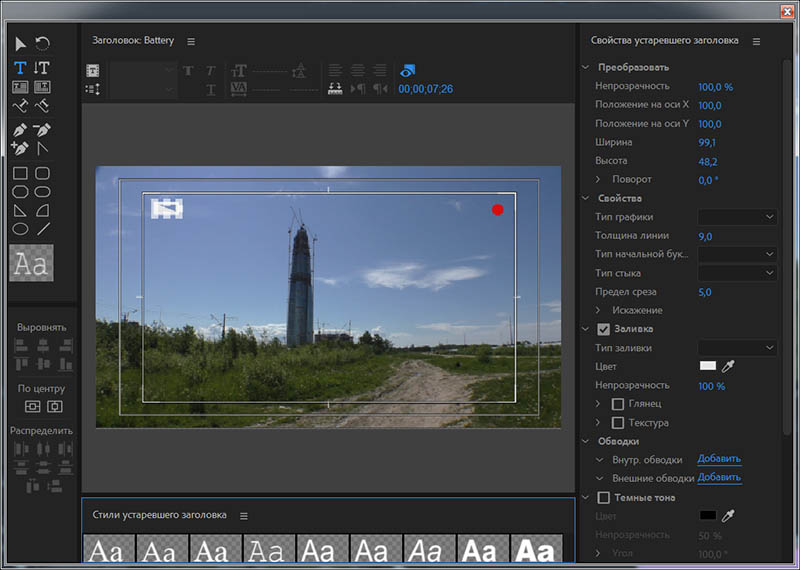Select the Delete Anchor Point tool
Screen dimensions: 800x570
point(42,130)
